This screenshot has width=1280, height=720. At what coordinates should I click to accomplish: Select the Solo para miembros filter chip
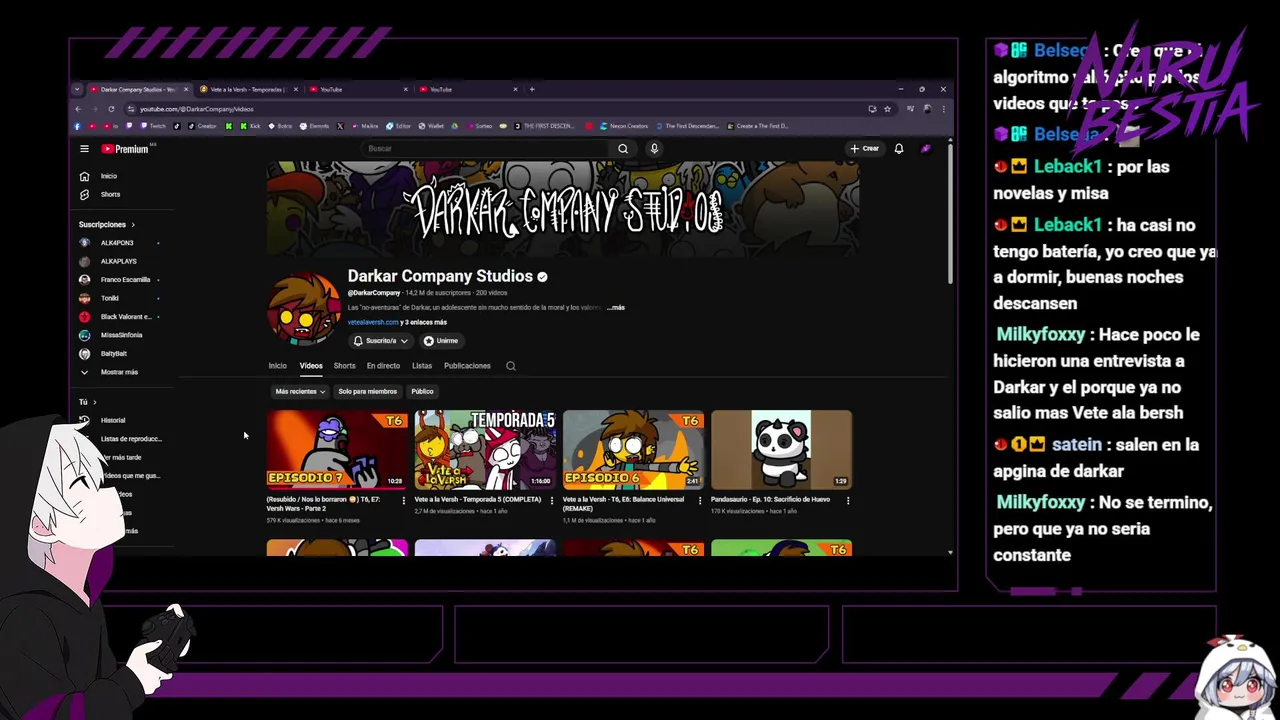click(x=367, y=392)
